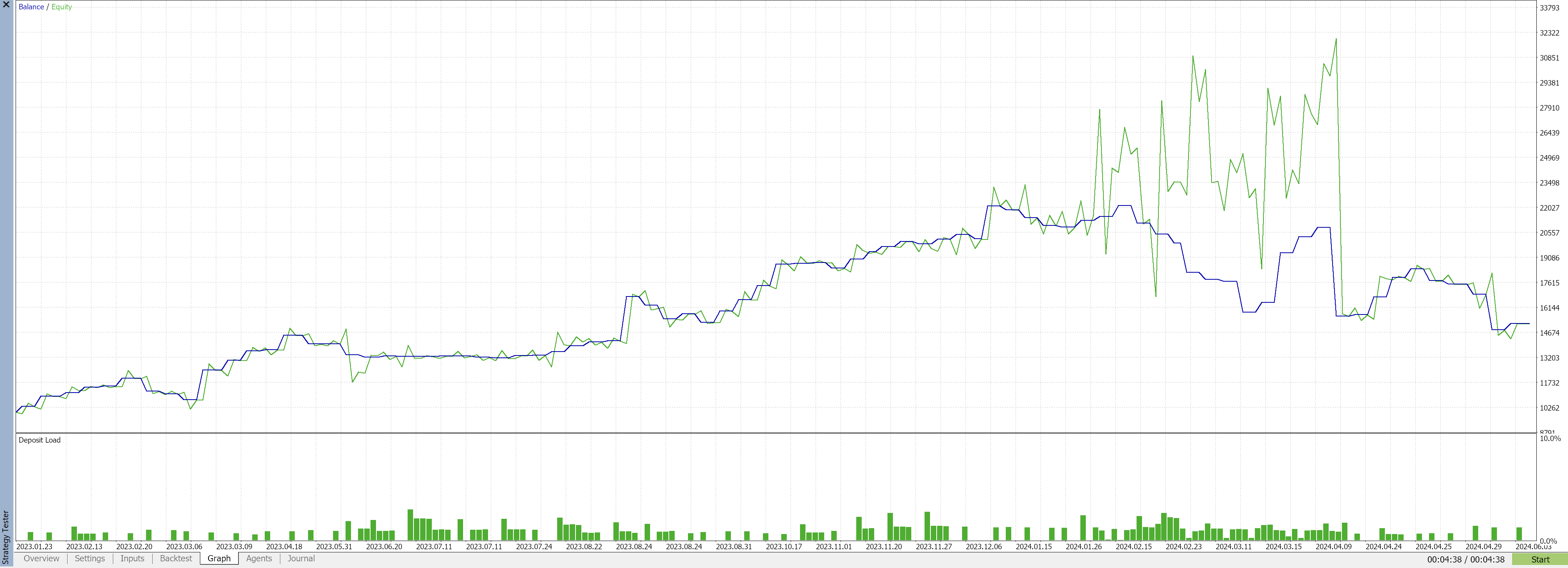
Task: Click the 2024.02.23 date label
Action: 1184,547
